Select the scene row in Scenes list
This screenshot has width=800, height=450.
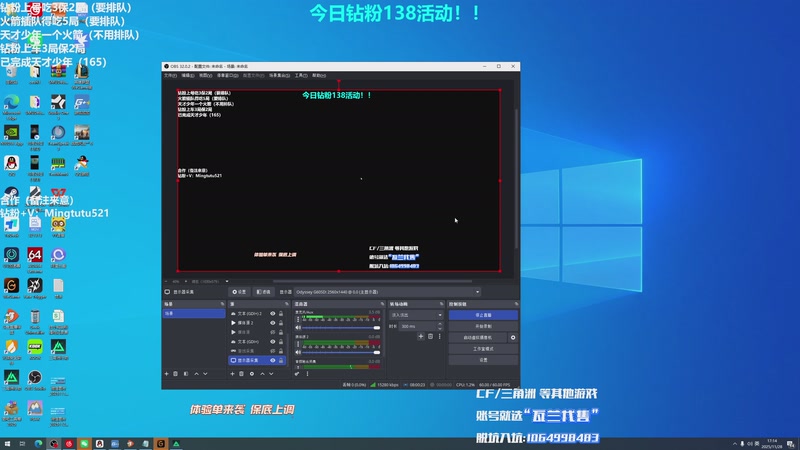[x=194, y=314]
